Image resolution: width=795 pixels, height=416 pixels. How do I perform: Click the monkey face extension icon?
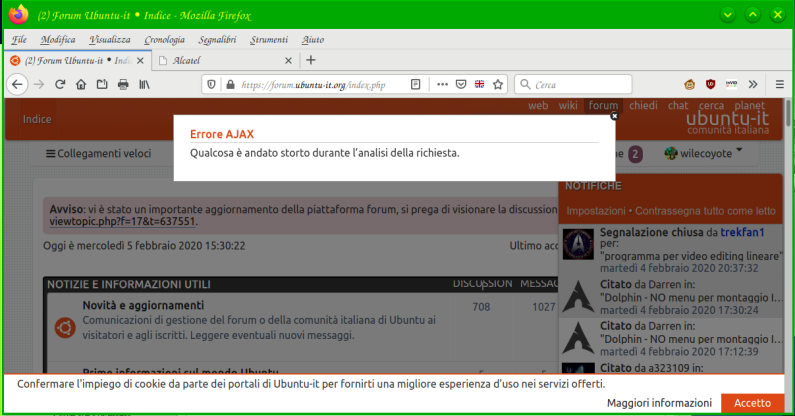pos(690,85)
